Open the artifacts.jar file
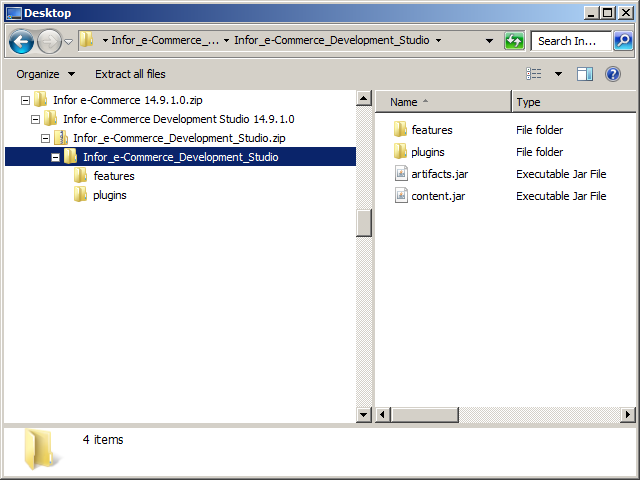The width and height of the screenshot is (640, 480). [x=439, y=174]
